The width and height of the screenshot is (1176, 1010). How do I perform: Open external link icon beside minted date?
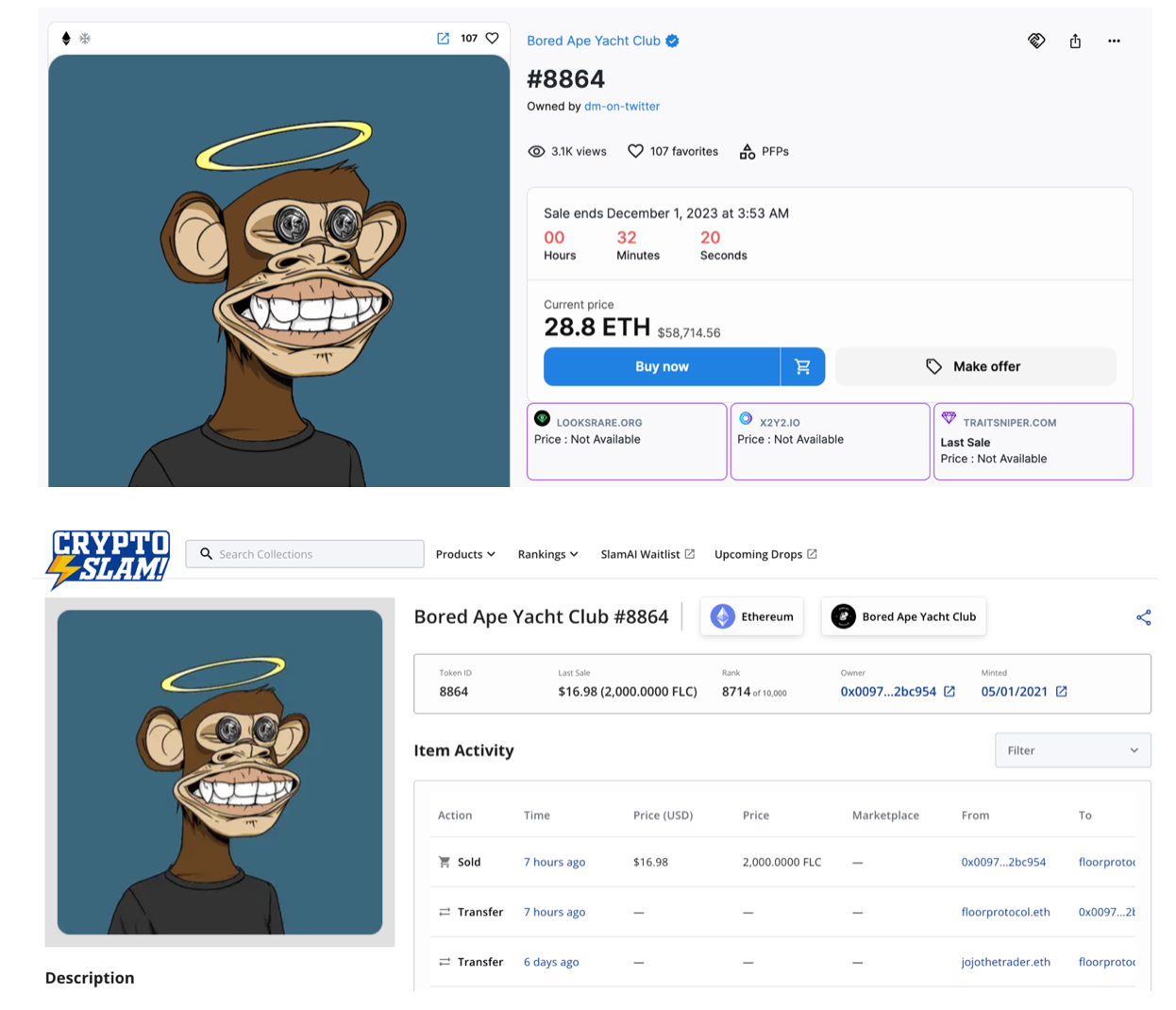(x=1062, y=692)
